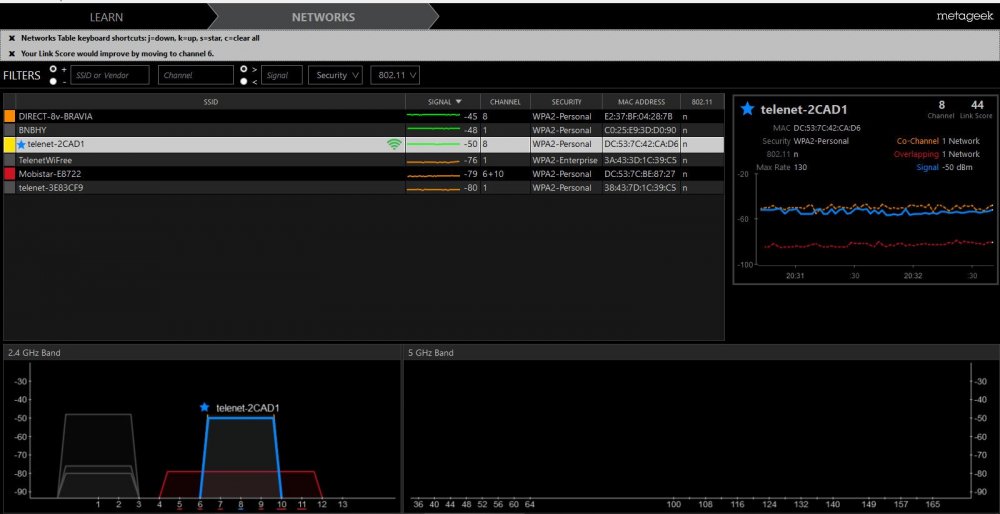
Task: Close the Link Score channel 6 tip
Action: click(x=11, y=53)
